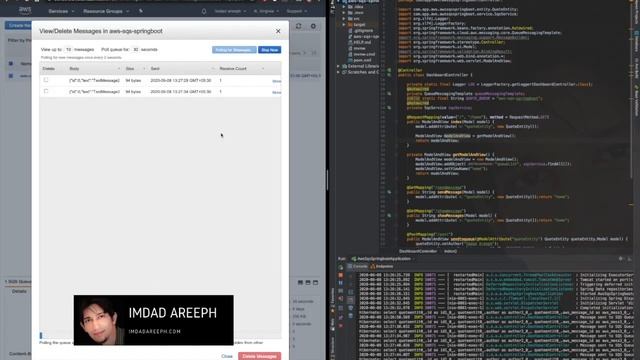Image resolution: width=640 pixels, height=360 pixels.
Task: Sort messages by the Size column
Action: tap(135, 69)
